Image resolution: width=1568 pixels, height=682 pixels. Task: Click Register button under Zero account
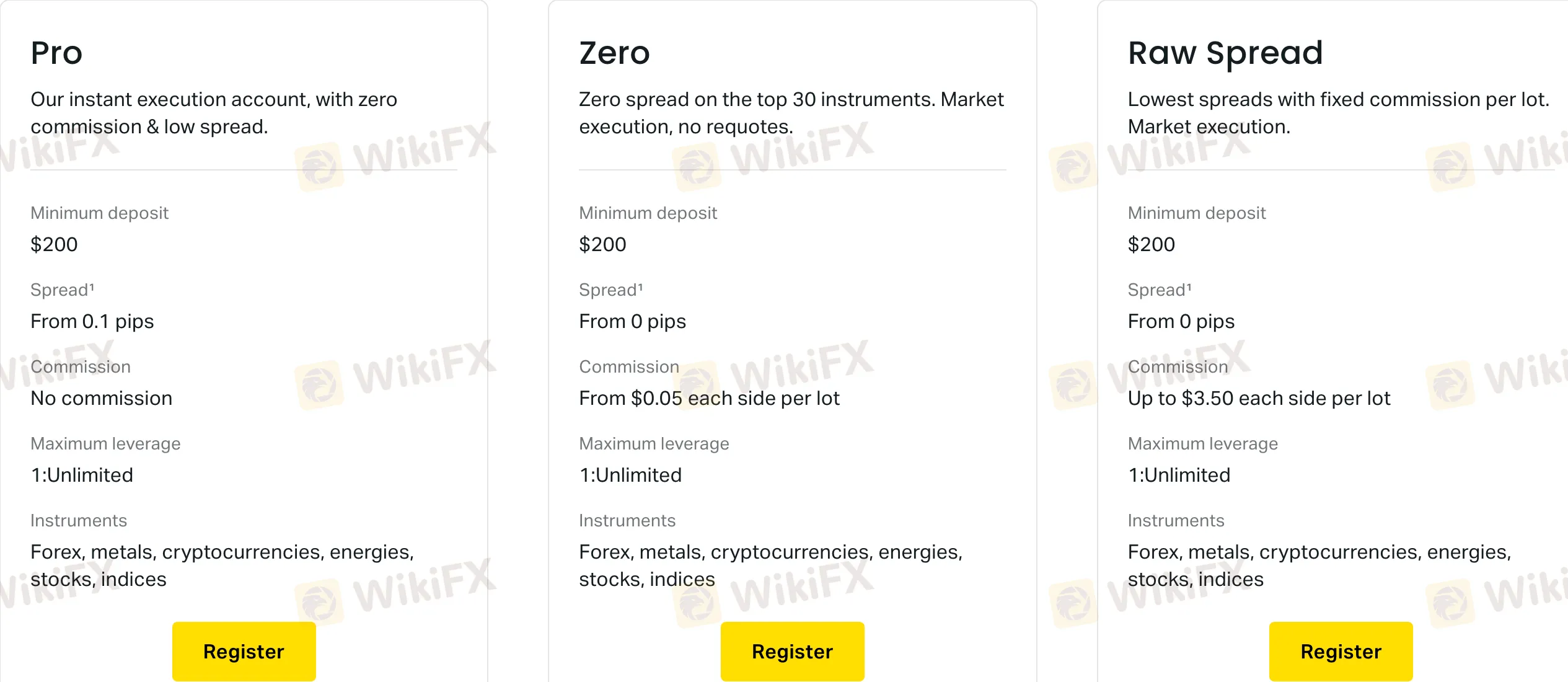pyautogui.click(x=792, y=651)
